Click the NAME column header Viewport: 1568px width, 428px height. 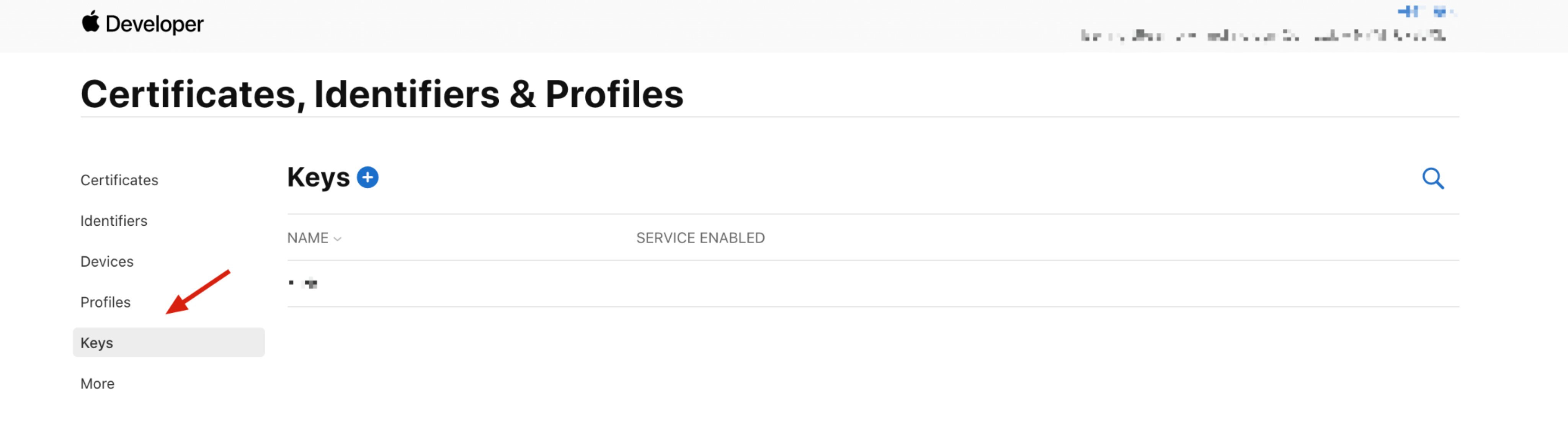tap(307, 238)
